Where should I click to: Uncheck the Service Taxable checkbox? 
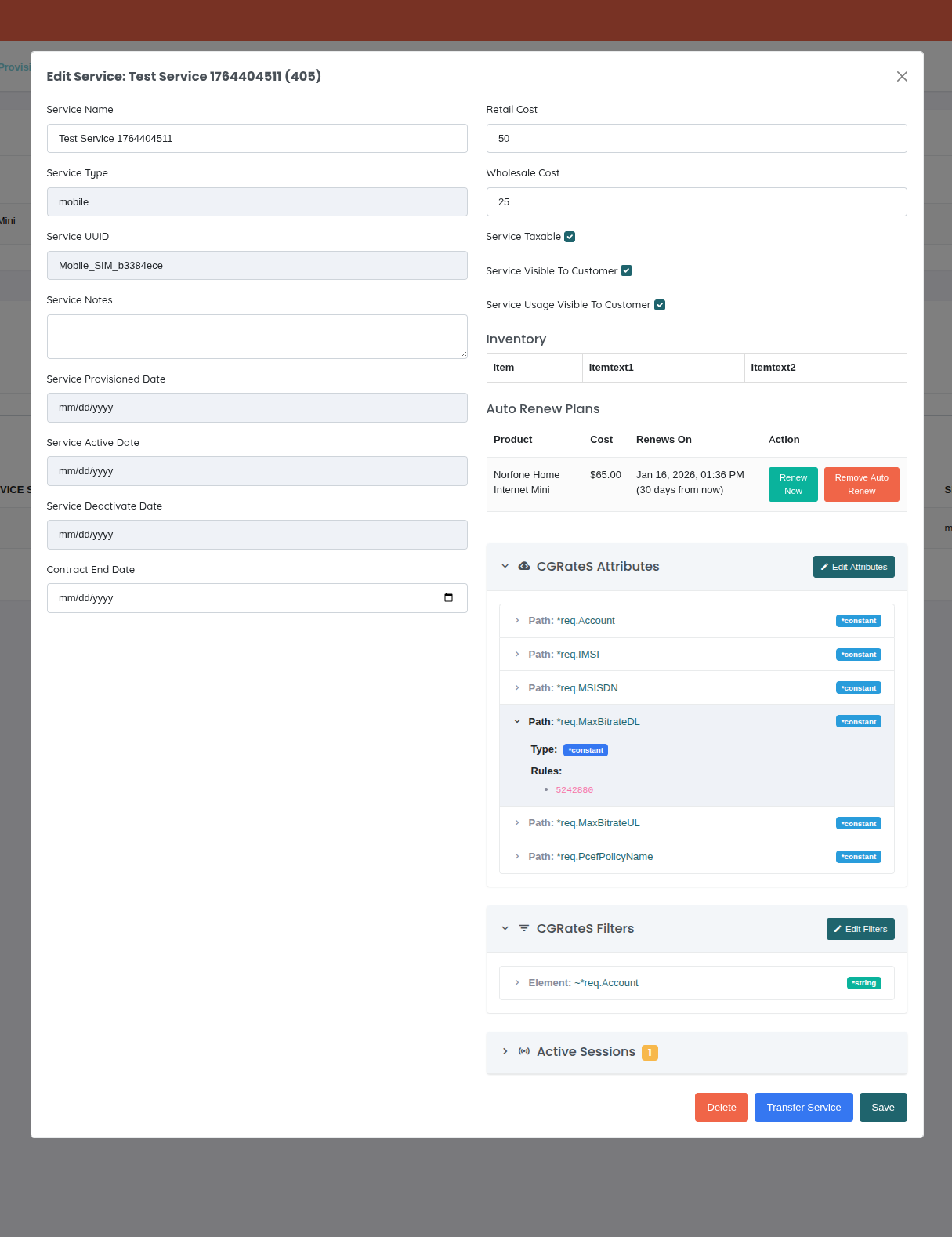pyautogui.click(x=570, y=237)
